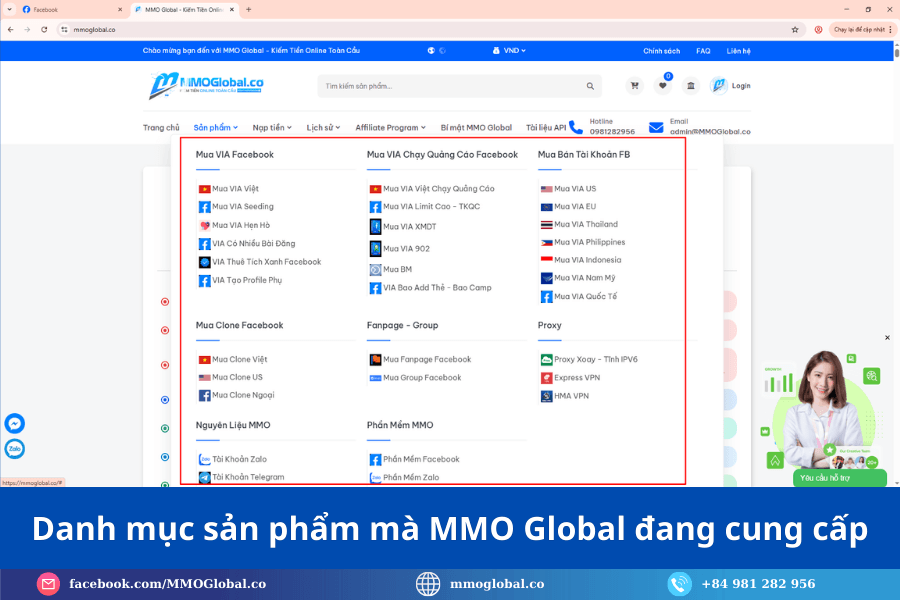Image resolution: width=900 pixels, height=600 pixels.
Task: Open the Zalo floating chat icon
Action: click(x=15, y=449)
